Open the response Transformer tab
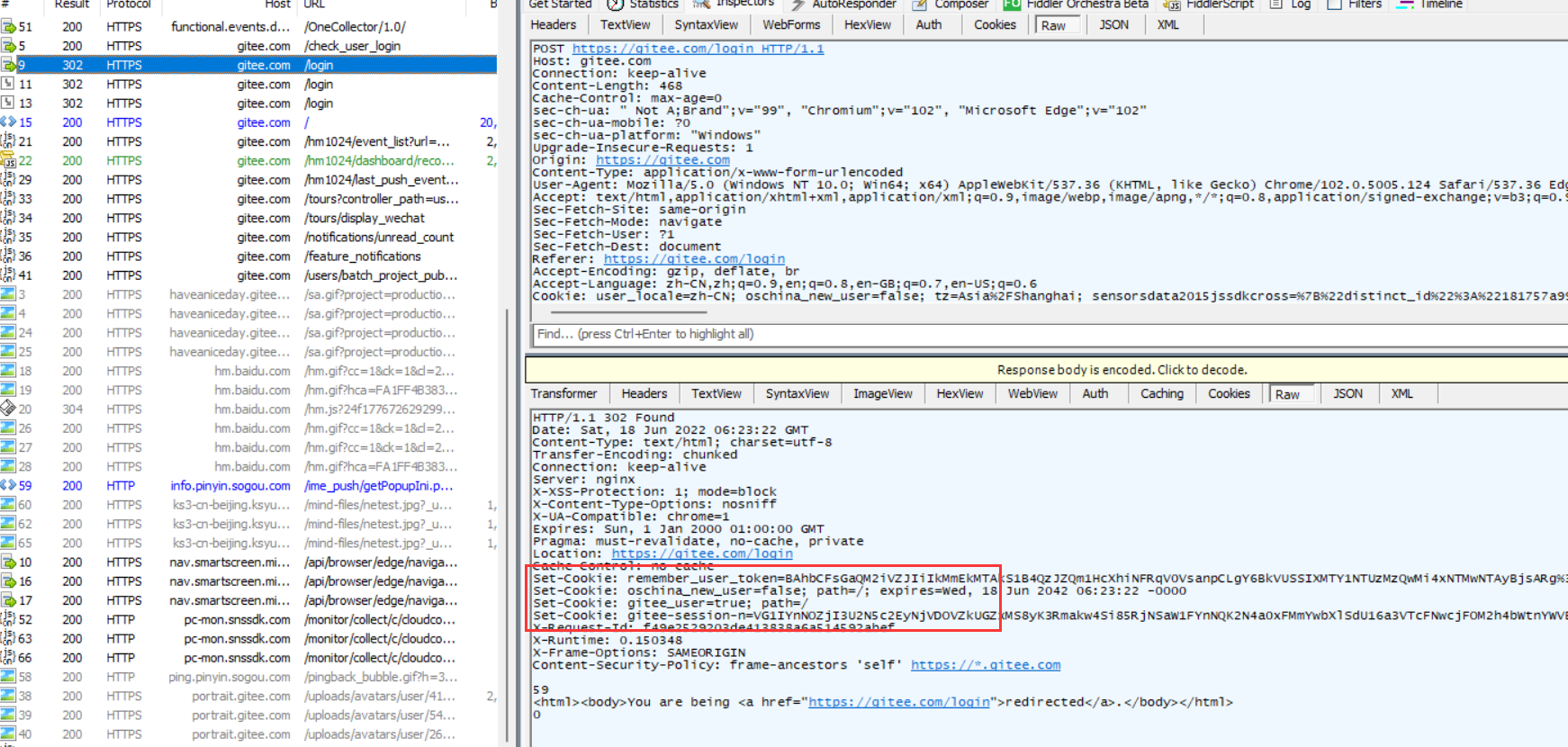The image size is (1568, 747). (563, 394)
